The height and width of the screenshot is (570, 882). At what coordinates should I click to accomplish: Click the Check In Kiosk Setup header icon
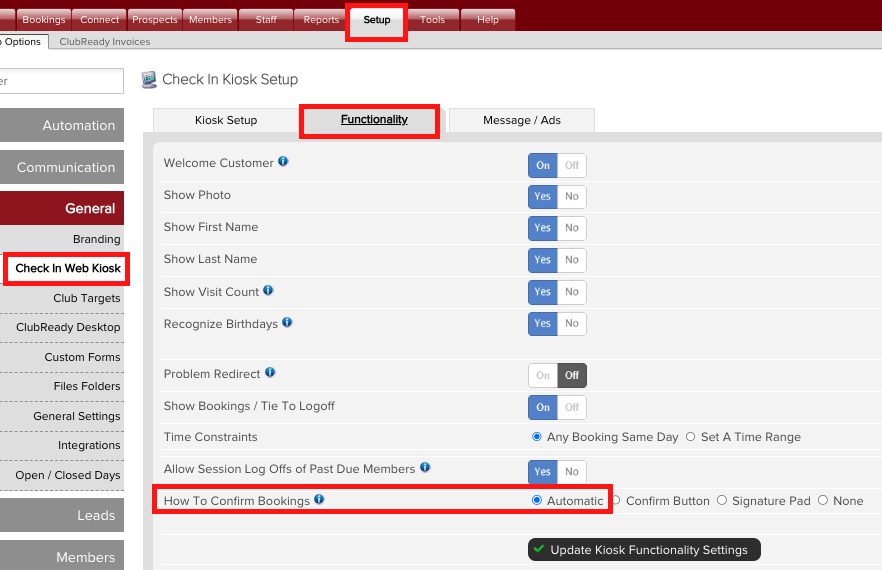coord(149,79)
